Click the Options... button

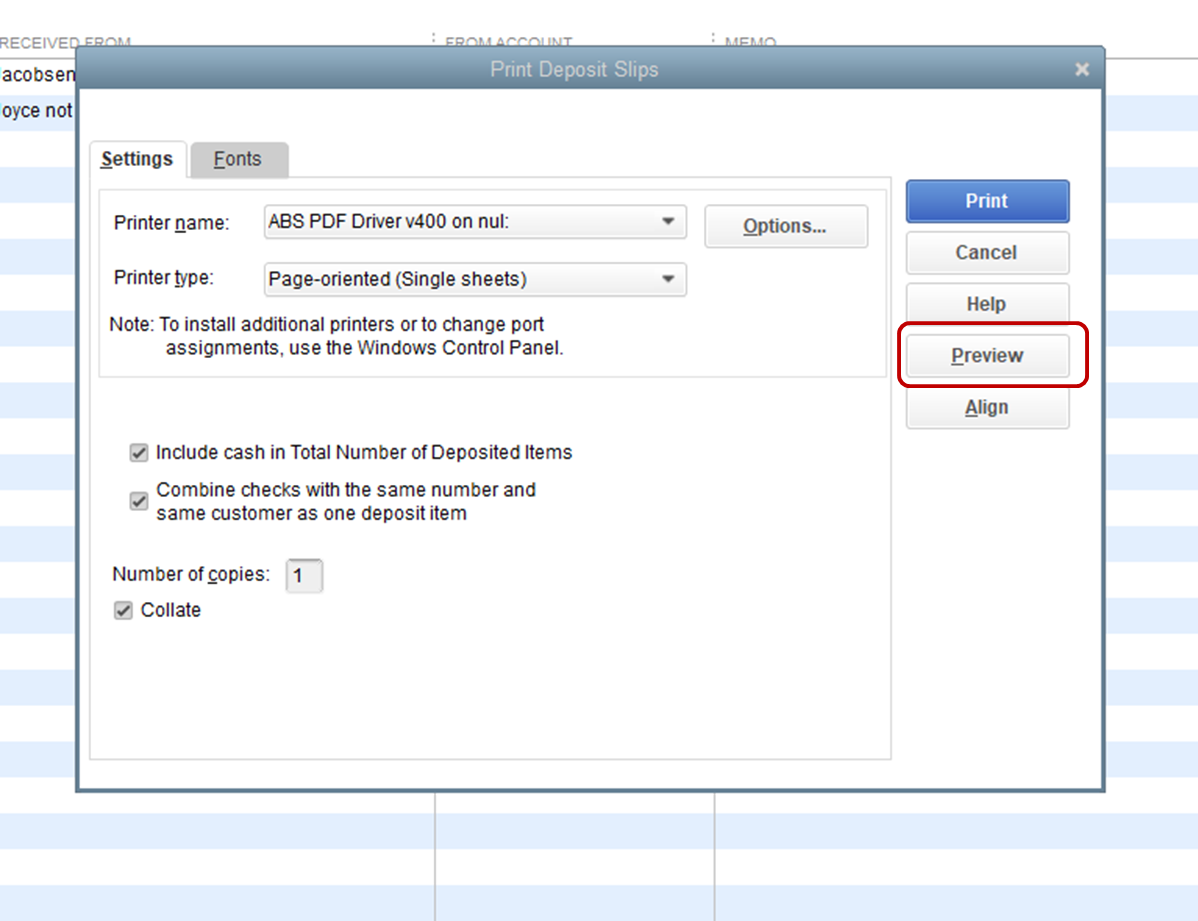tap(785, 227)
